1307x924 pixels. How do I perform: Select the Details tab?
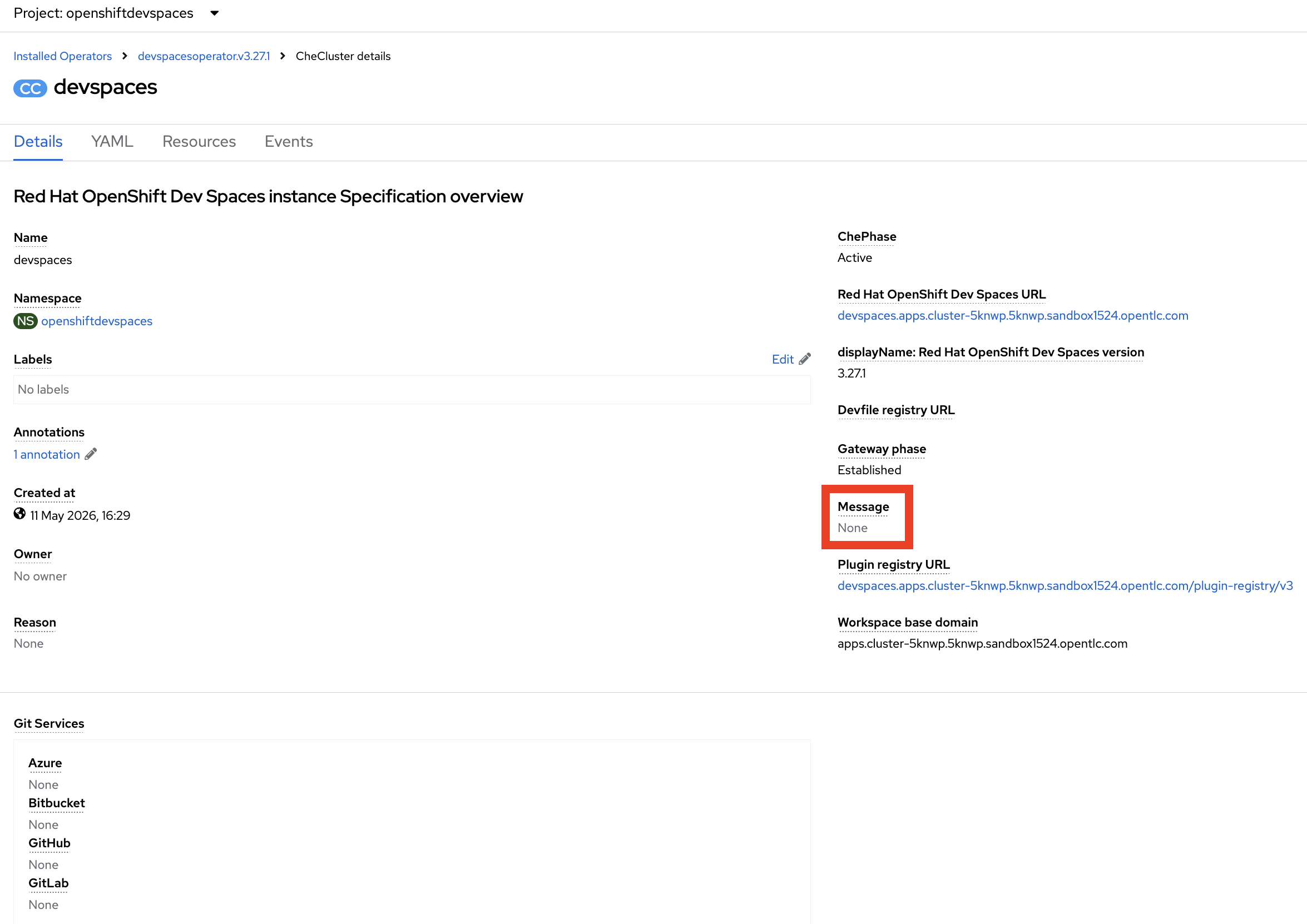(x=38, y=142)
